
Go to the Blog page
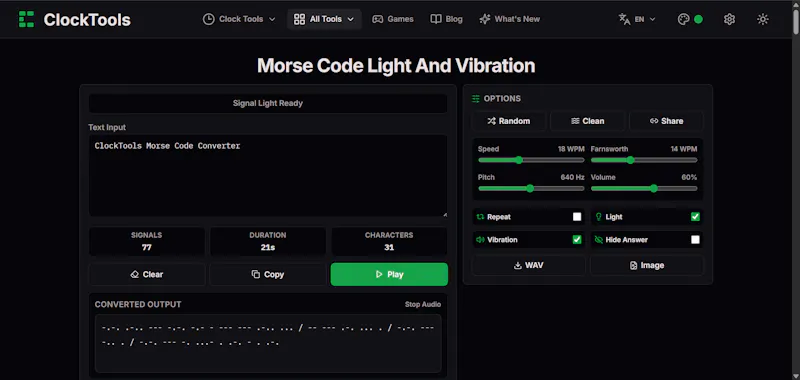tap(447, 19)
